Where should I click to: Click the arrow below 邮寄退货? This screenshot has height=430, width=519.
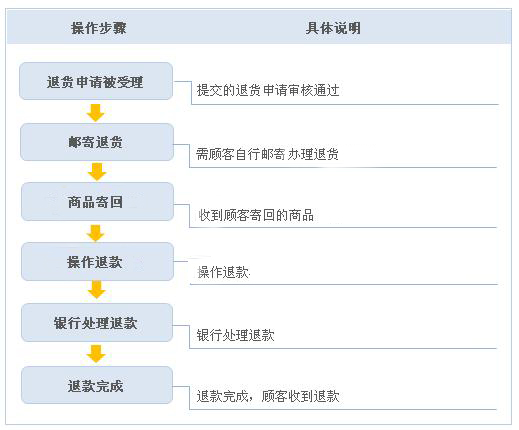[97, 172]
